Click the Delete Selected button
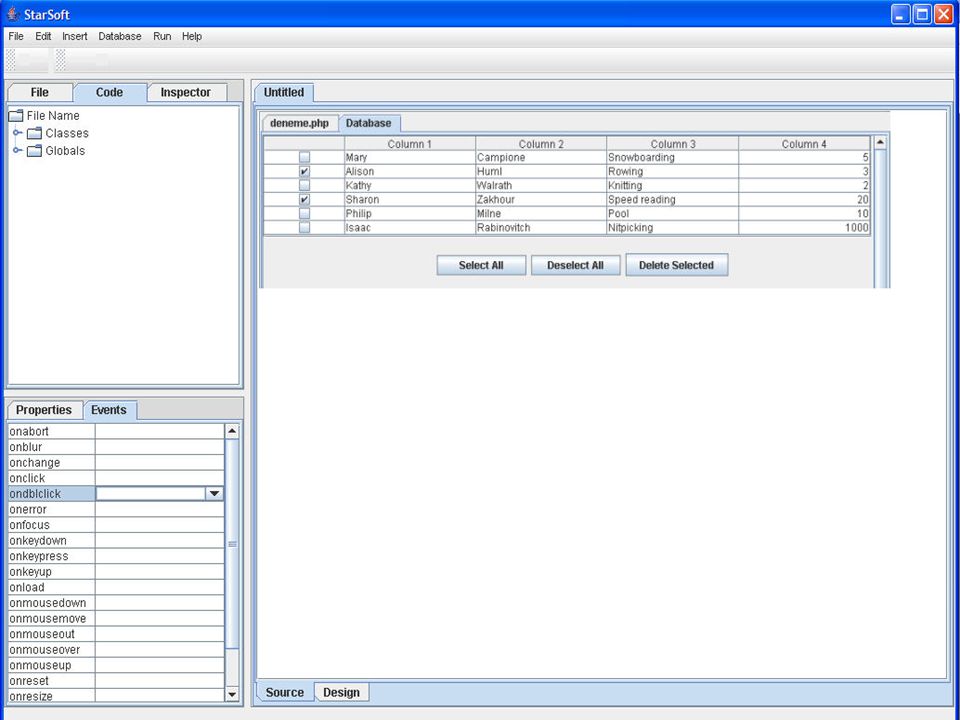 click(x=677, y=265)
